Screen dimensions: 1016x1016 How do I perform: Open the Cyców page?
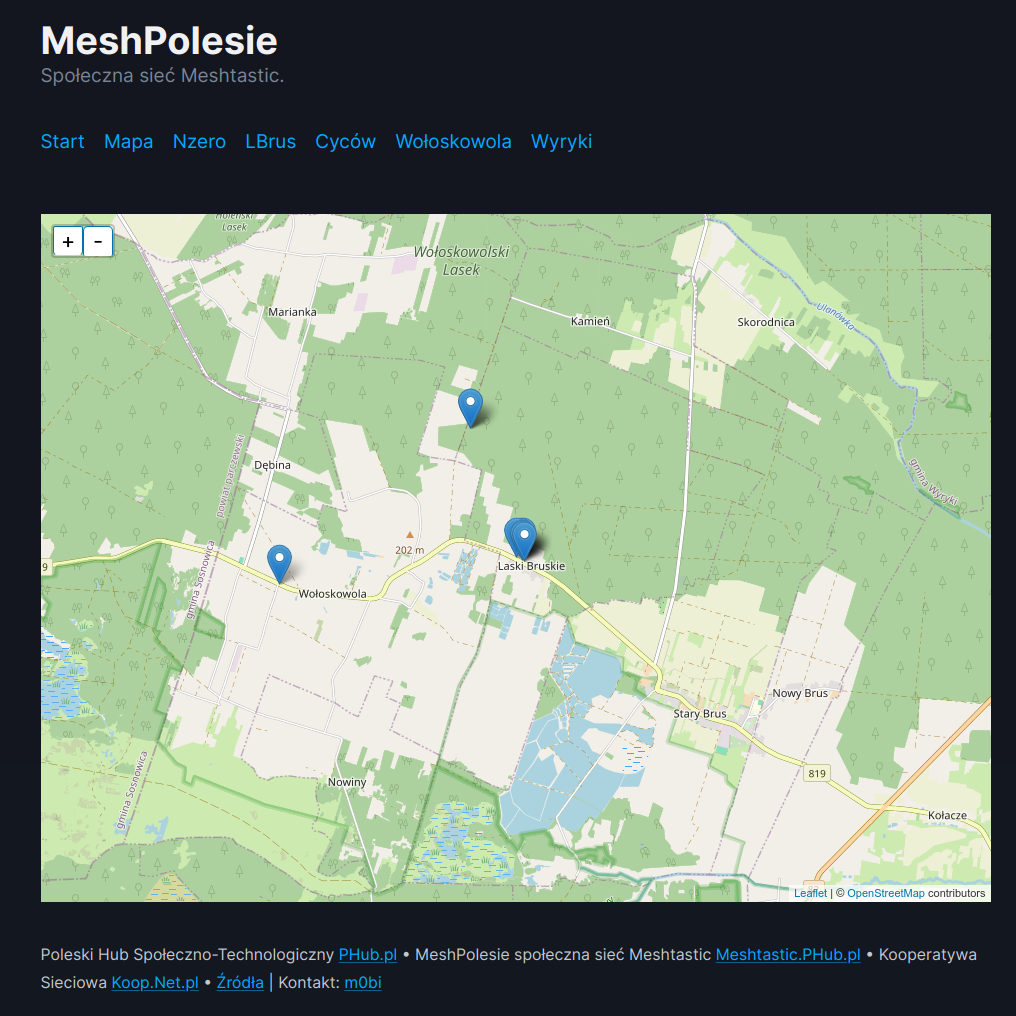(x=345, y=141)
